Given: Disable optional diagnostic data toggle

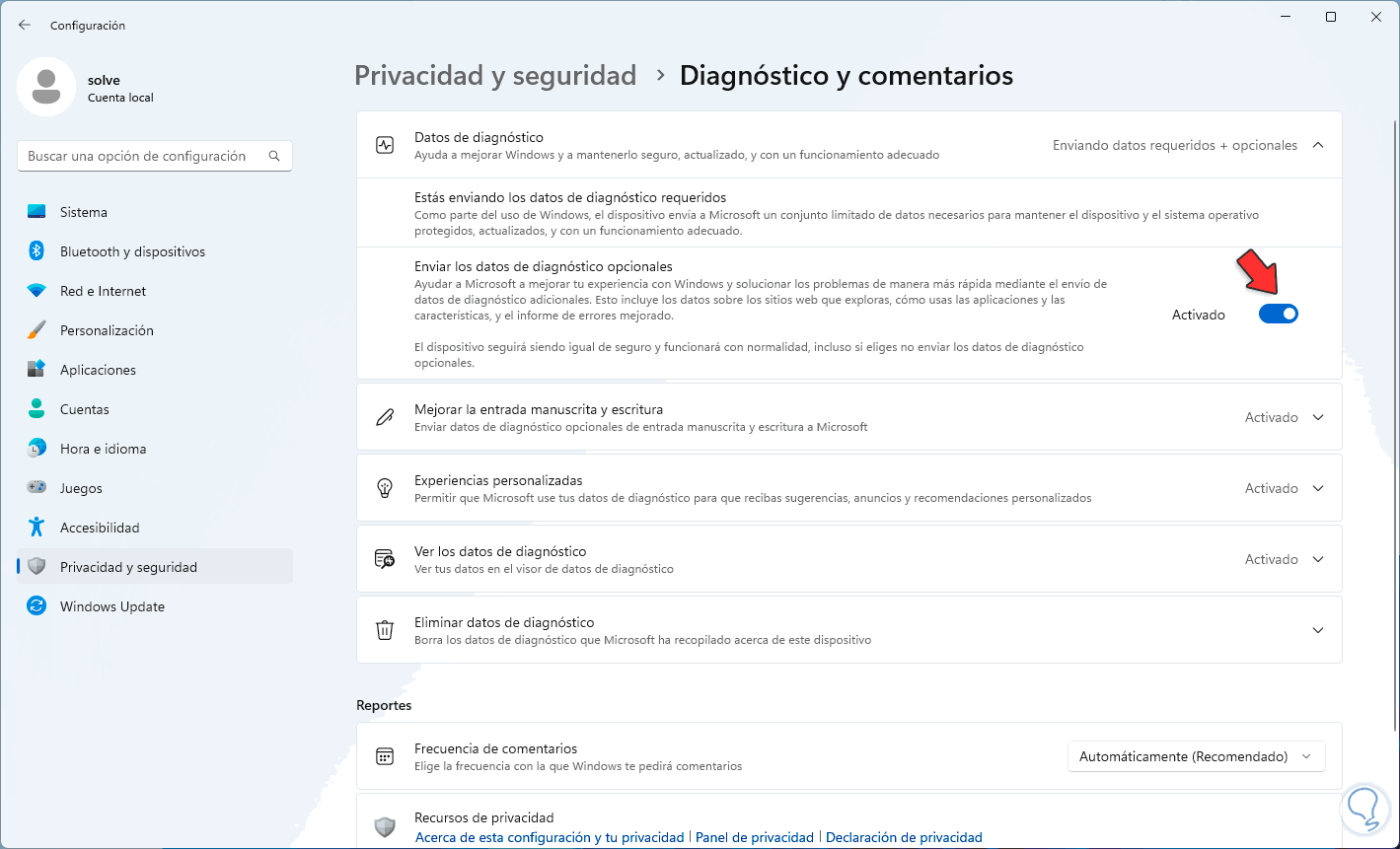Looking at the screenshot, I should click(x=1279, y=315).
